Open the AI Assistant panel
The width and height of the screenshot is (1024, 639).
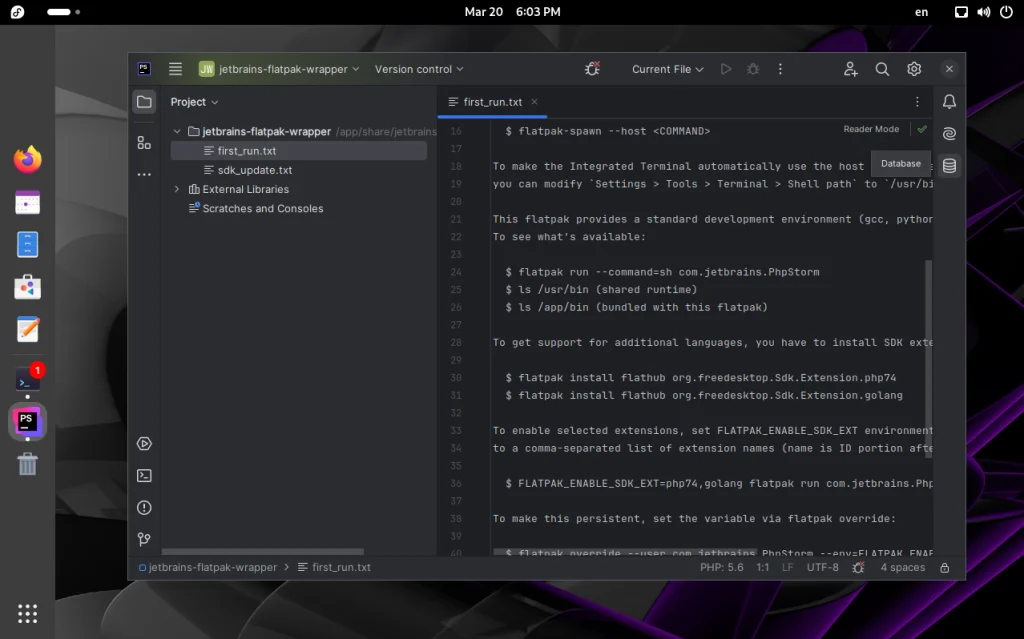(x=948, y=133)
